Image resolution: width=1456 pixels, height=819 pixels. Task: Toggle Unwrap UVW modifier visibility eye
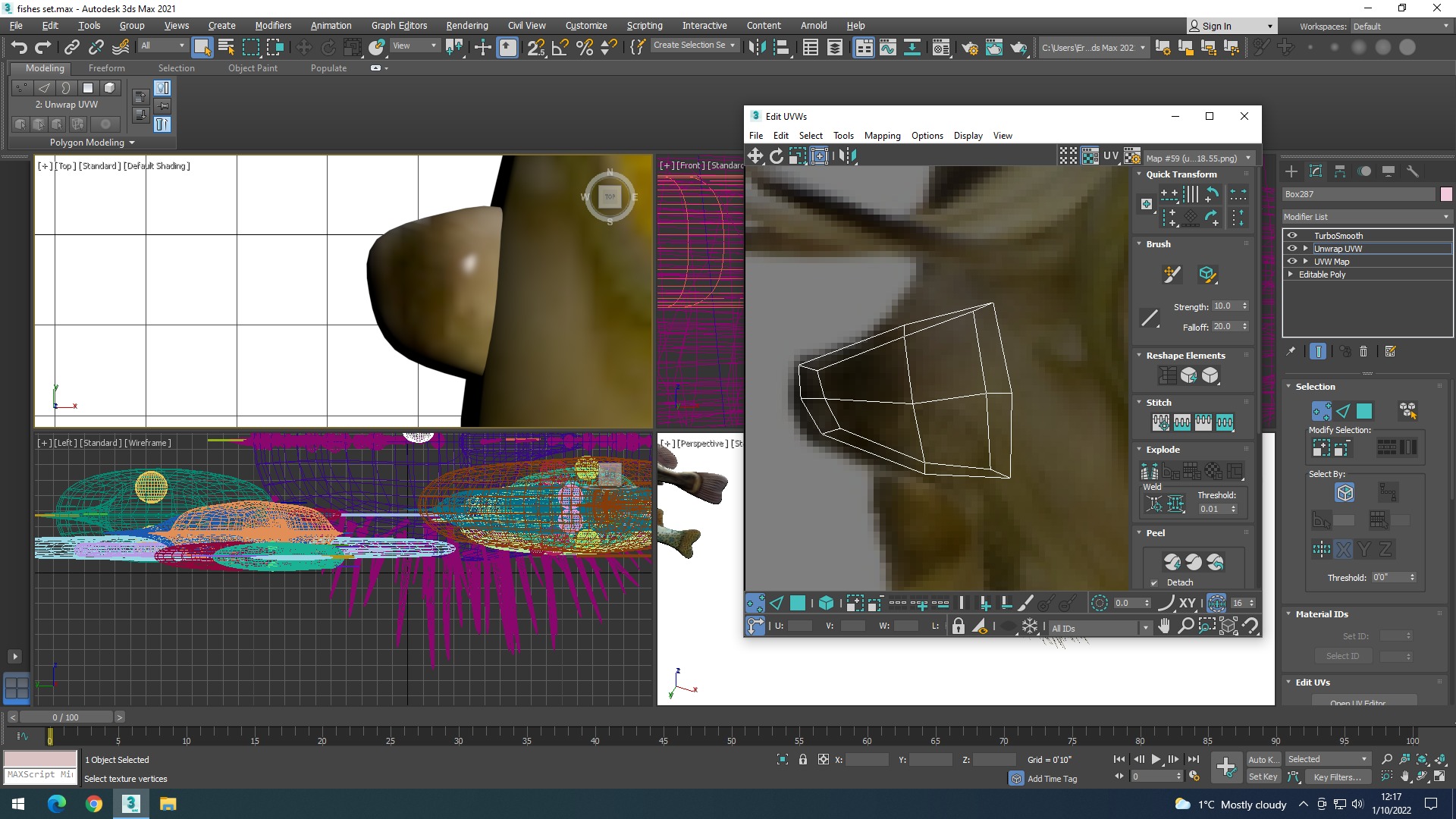pos(1292,248)
